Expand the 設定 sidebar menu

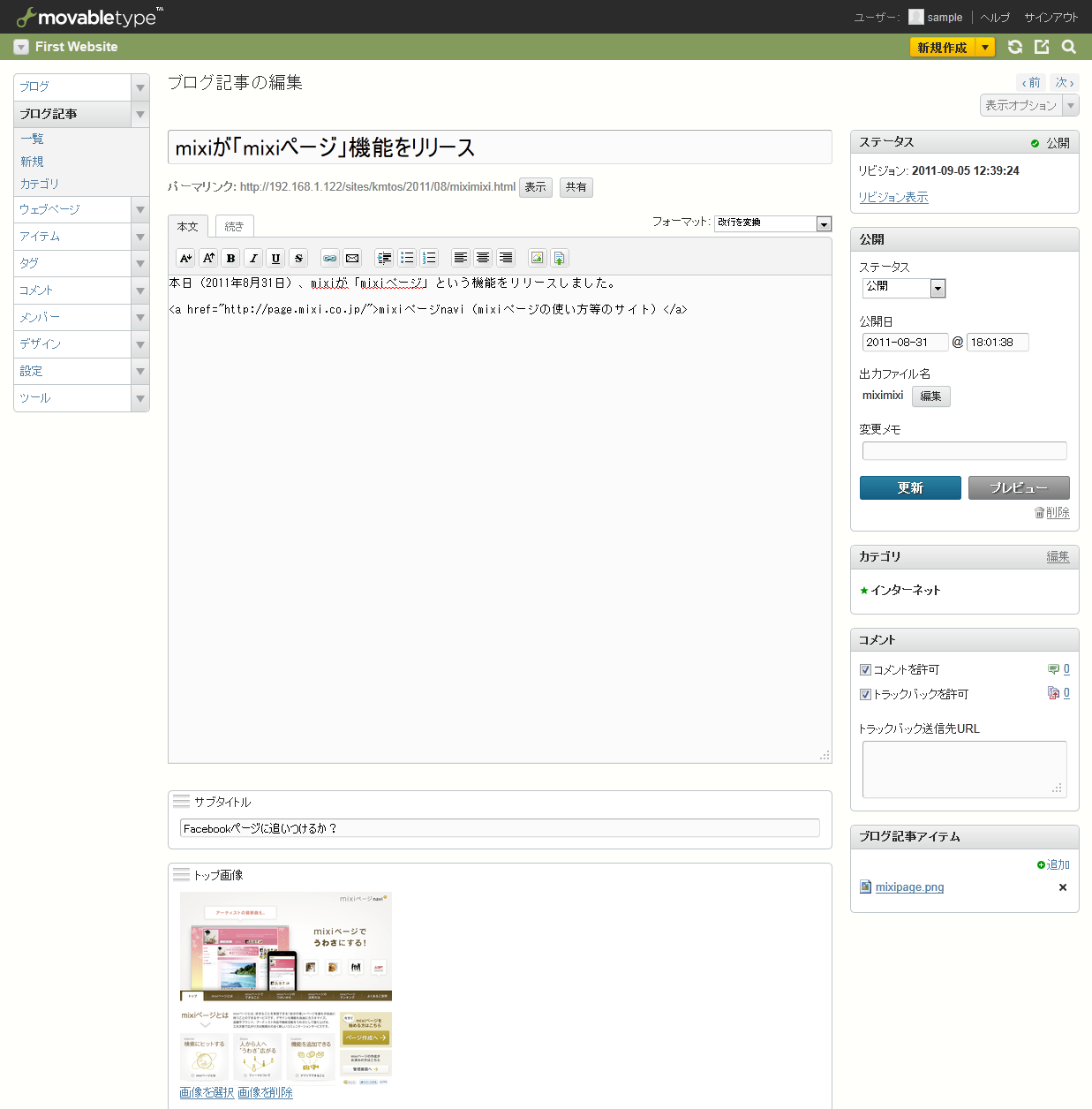(140, 372)
